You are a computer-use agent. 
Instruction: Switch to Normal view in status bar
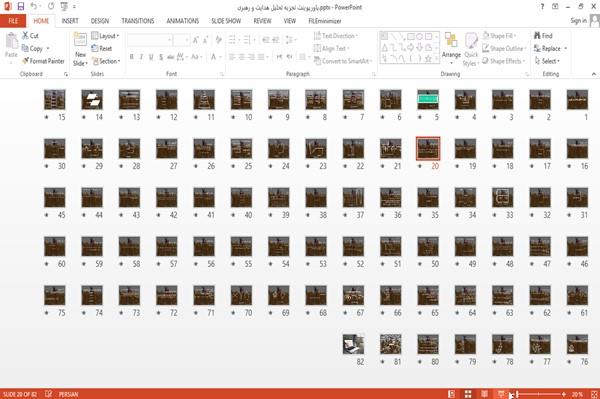click(452, 394)
